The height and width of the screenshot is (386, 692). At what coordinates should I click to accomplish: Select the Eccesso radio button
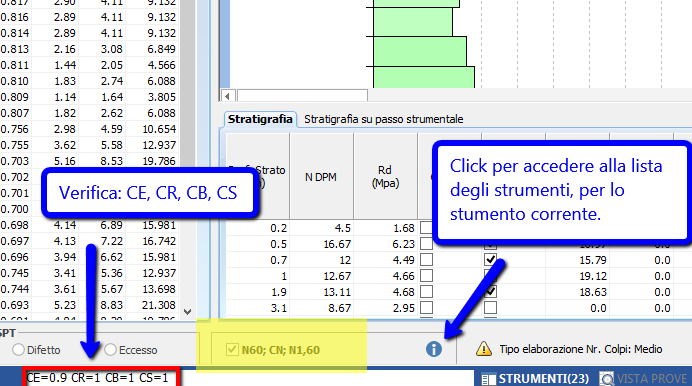(110, 350)
